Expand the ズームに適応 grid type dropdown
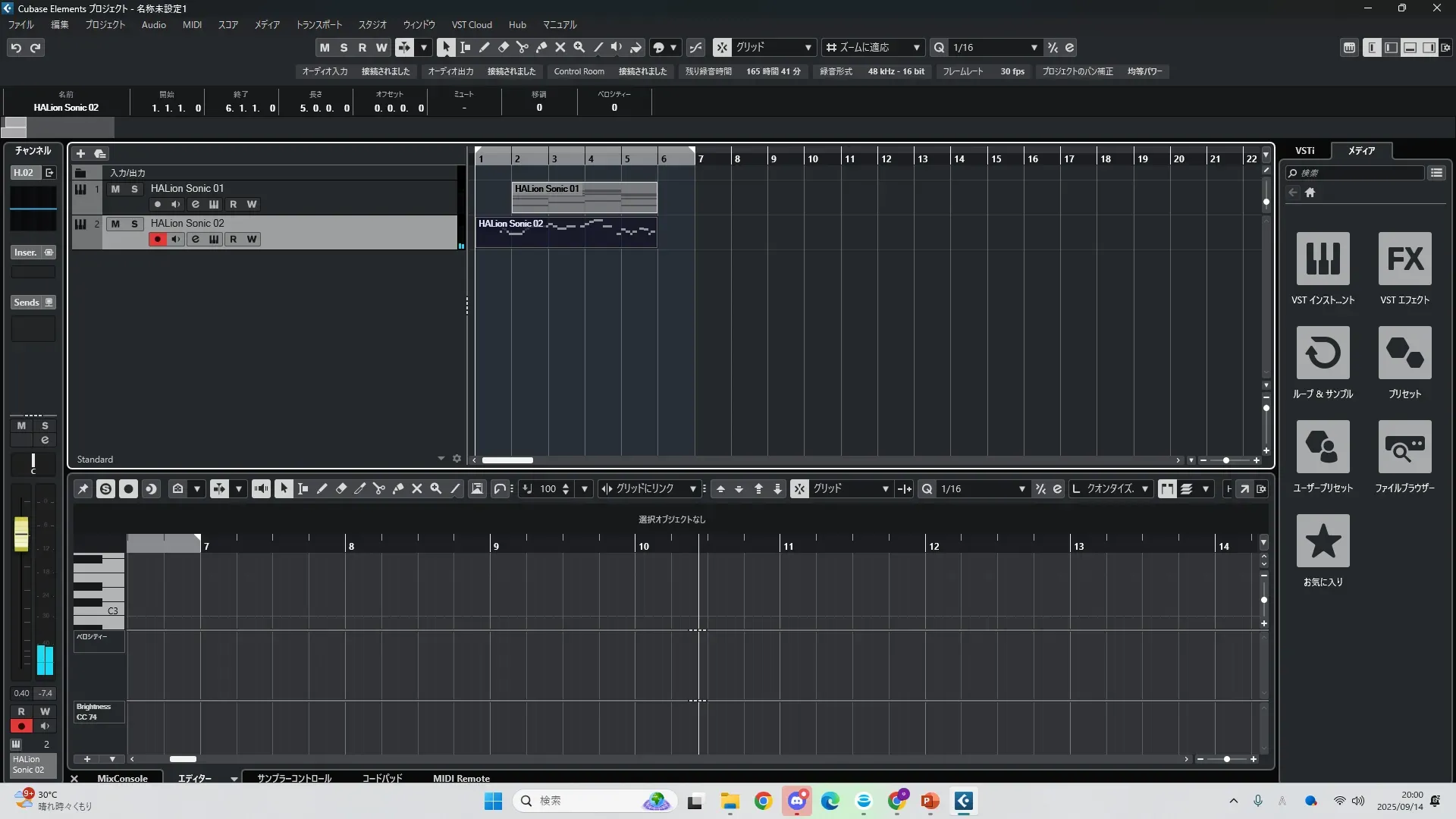 [916, 48]
